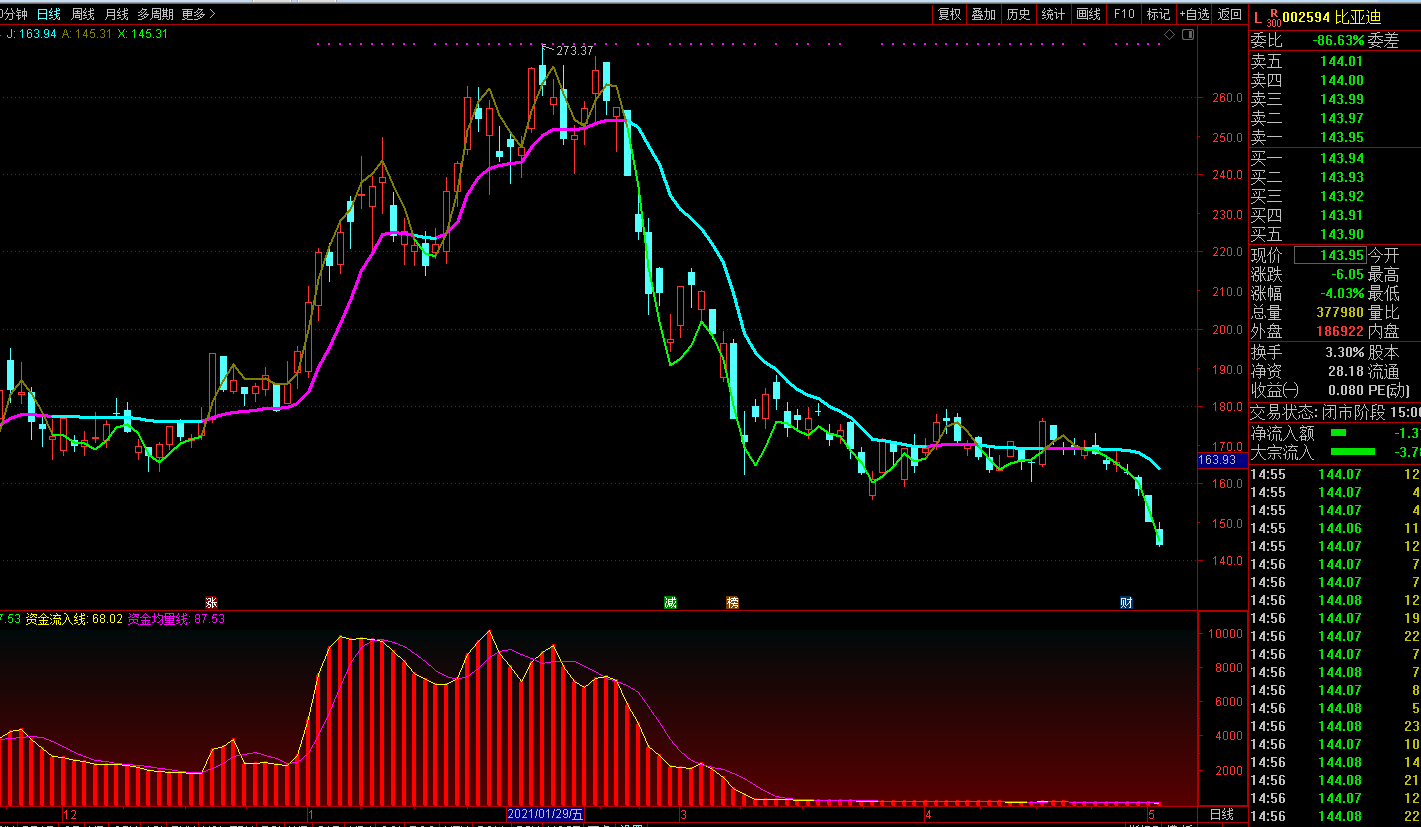
Task: Open the 统计 statistics button
Action: click(1053, 14)
